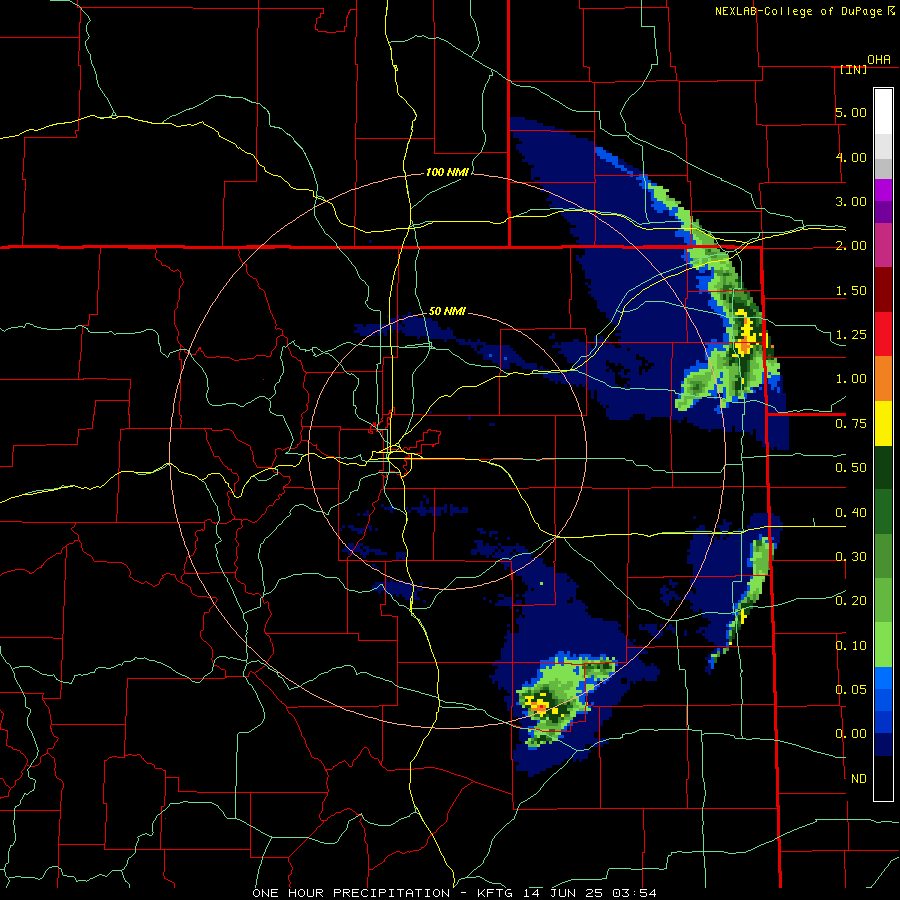Select the 1.00 legend value

click(851, 379)
